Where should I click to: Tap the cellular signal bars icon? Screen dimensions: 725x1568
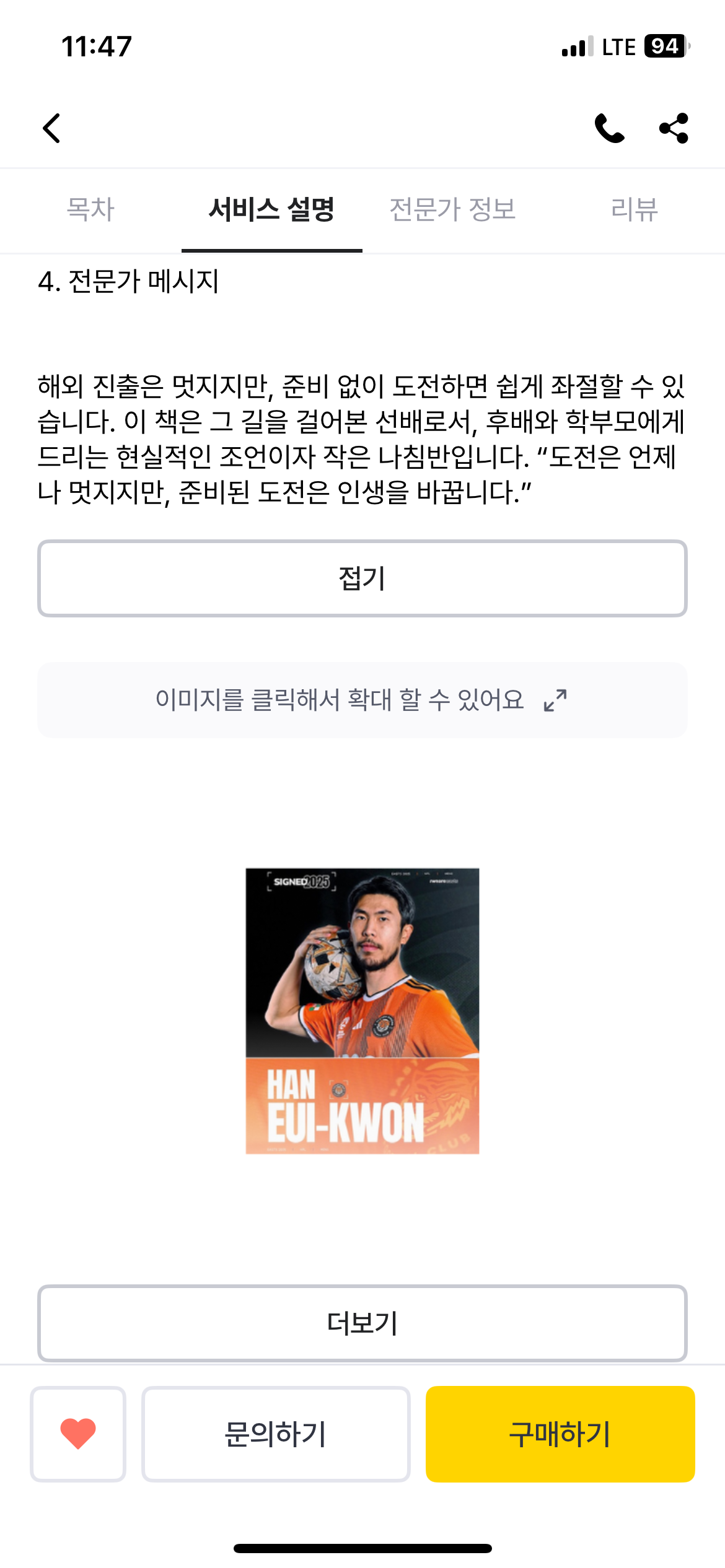coord(578,46)
